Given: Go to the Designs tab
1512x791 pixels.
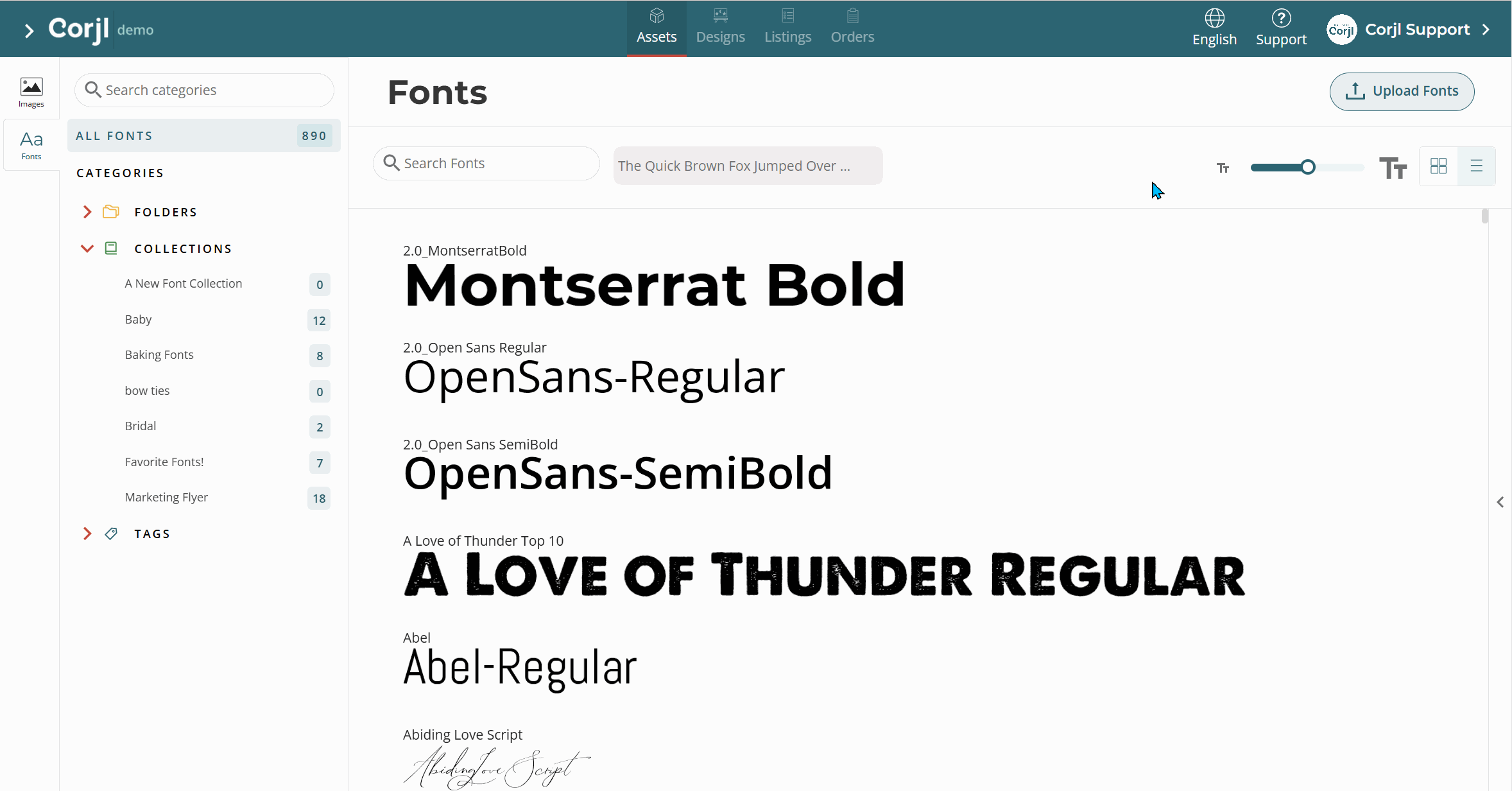Looking at the screenshot, I should [720, 28].
